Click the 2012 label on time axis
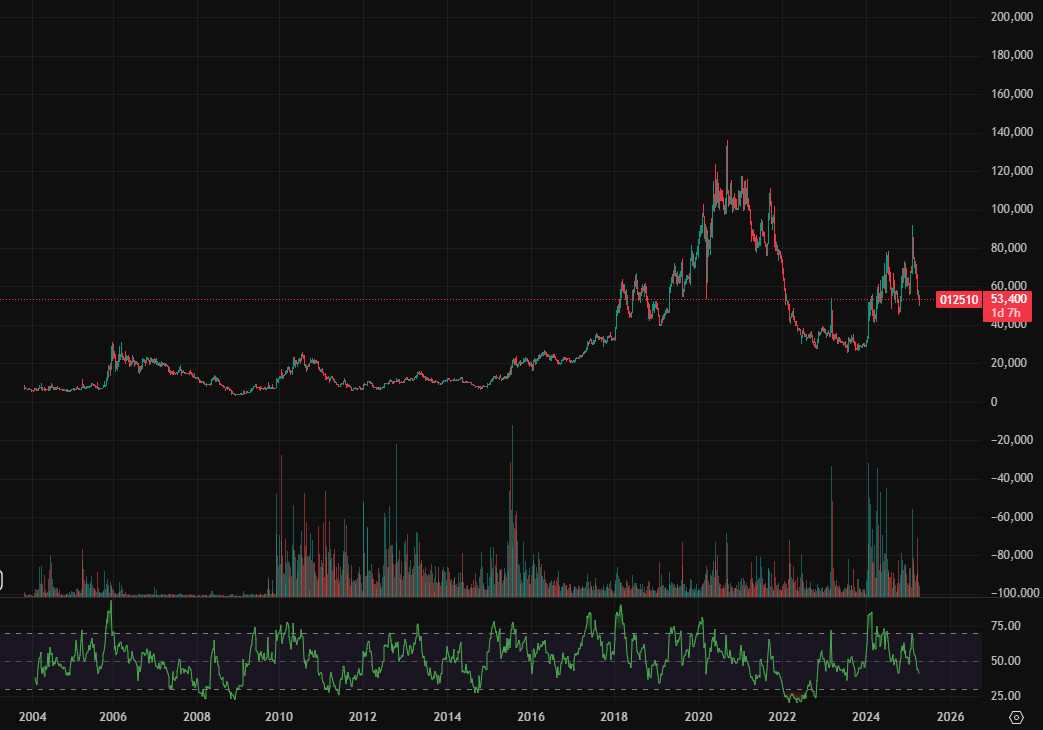 click(363, 717)
